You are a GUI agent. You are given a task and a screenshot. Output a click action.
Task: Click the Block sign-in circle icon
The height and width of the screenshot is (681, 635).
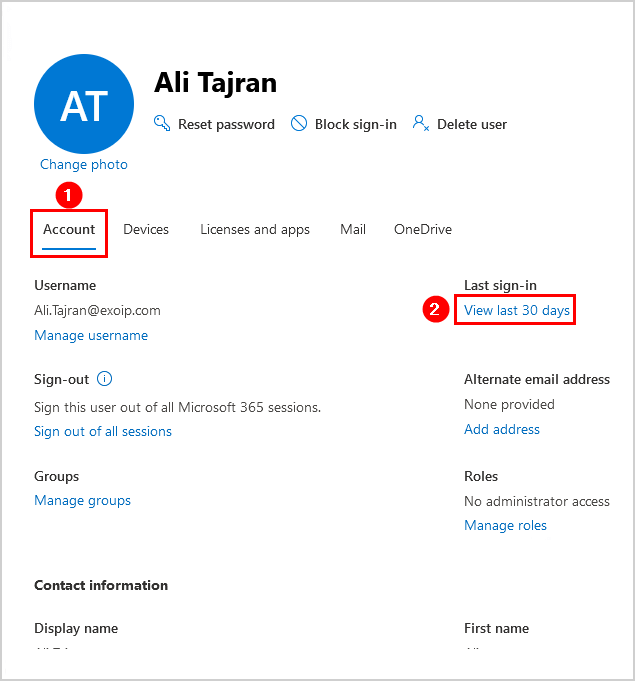pos(298,124)
